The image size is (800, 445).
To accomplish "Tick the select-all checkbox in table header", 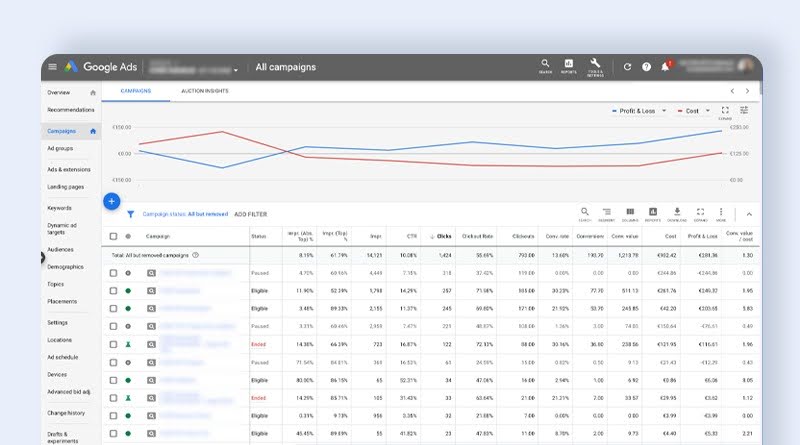I will click(x=113, y=236).
